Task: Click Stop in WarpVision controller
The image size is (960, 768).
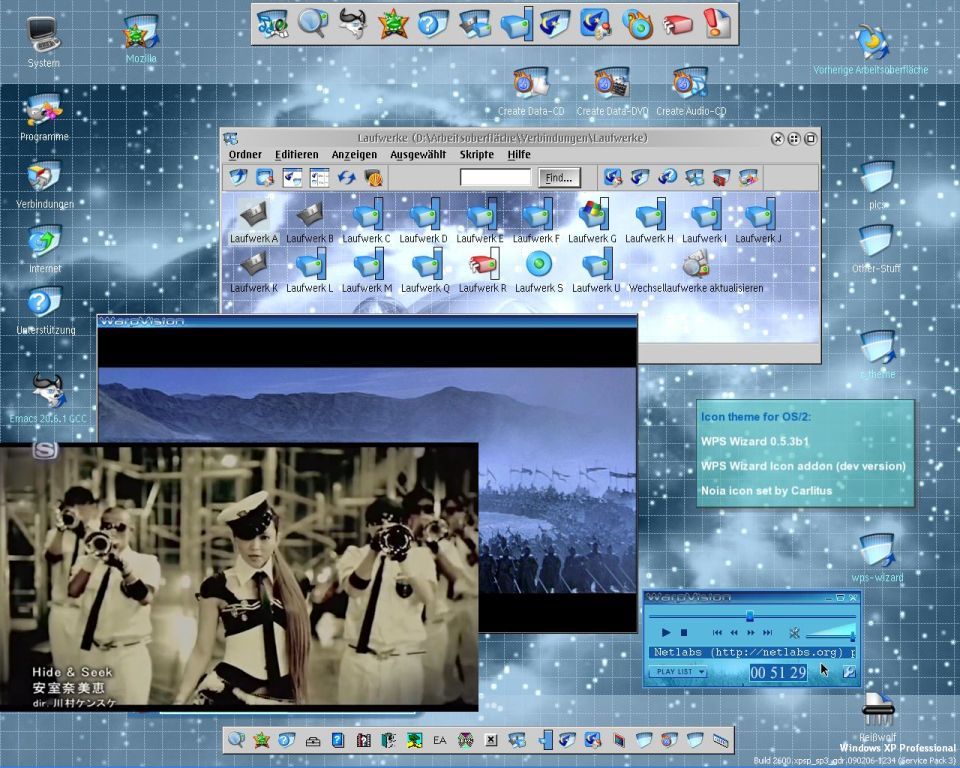Action: pos(684,633)
